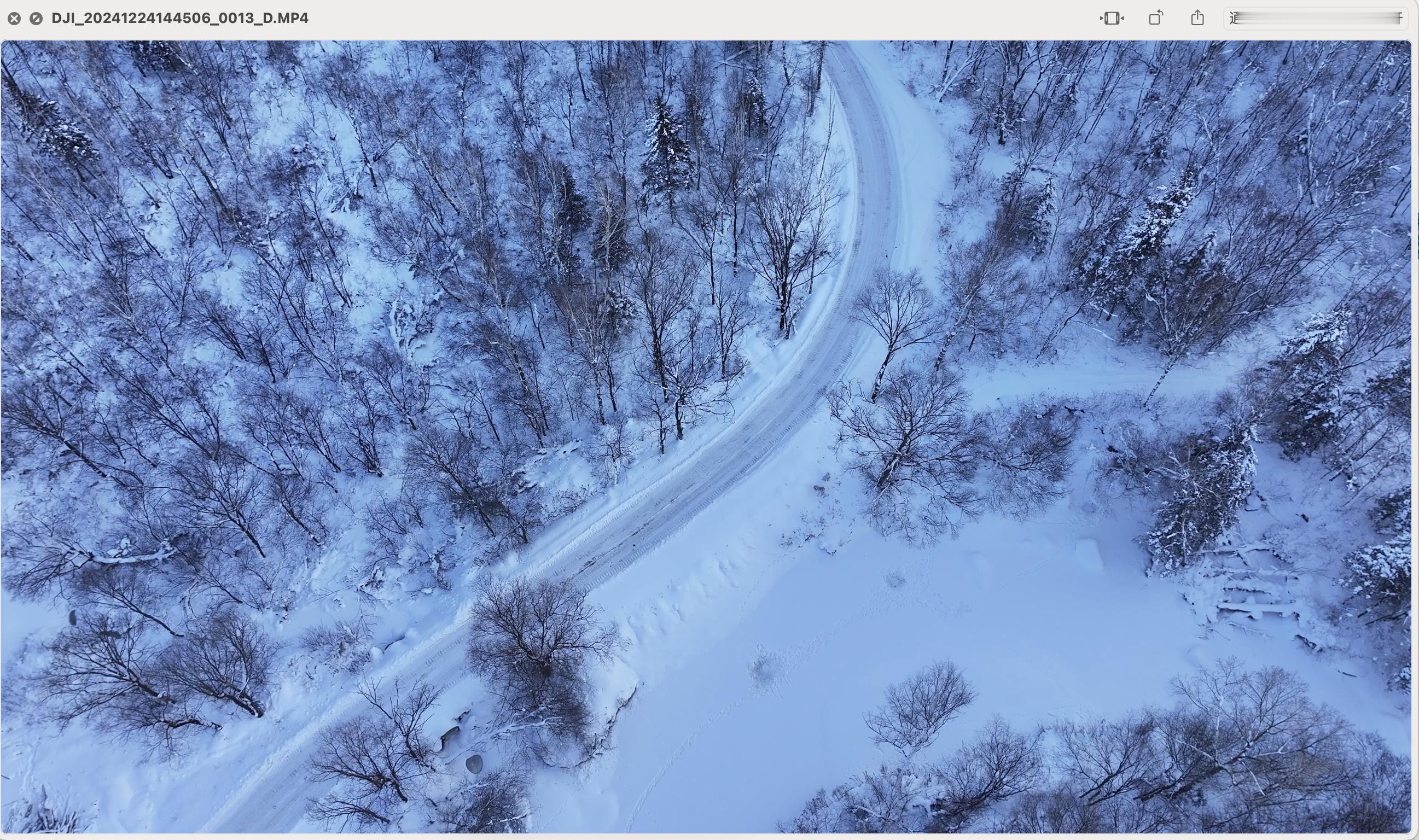The image size is (1419, 840).
Task: Open the Share menu
Action: click(x=1197, y=18)
